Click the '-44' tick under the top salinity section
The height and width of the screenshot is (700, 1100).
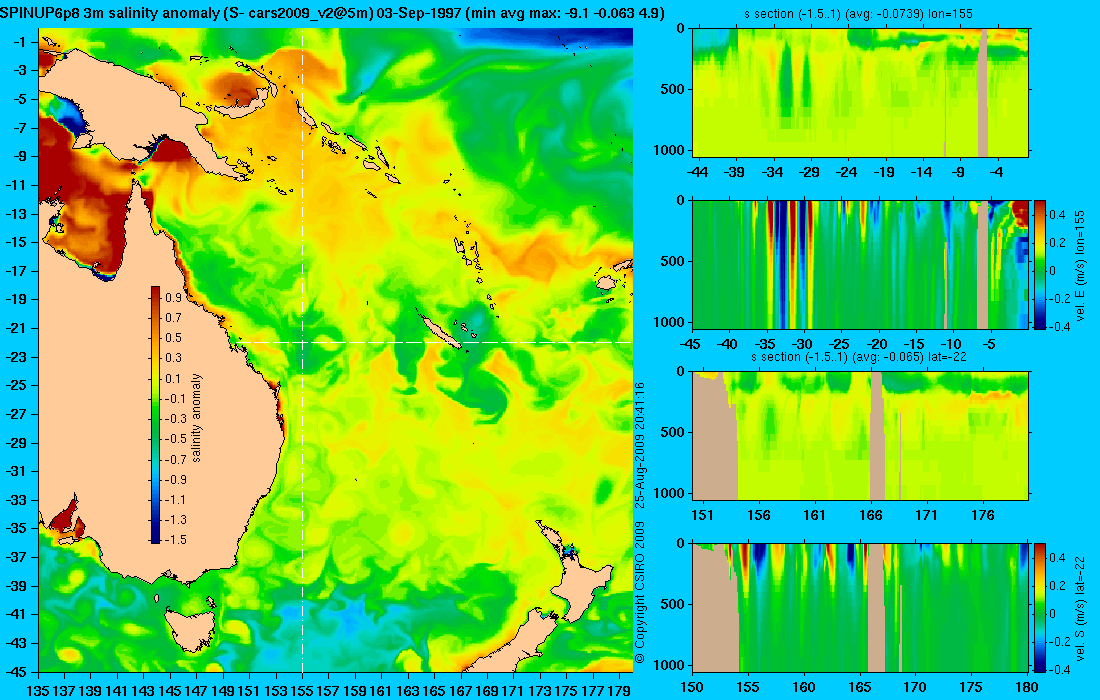[x=697, y=173]
